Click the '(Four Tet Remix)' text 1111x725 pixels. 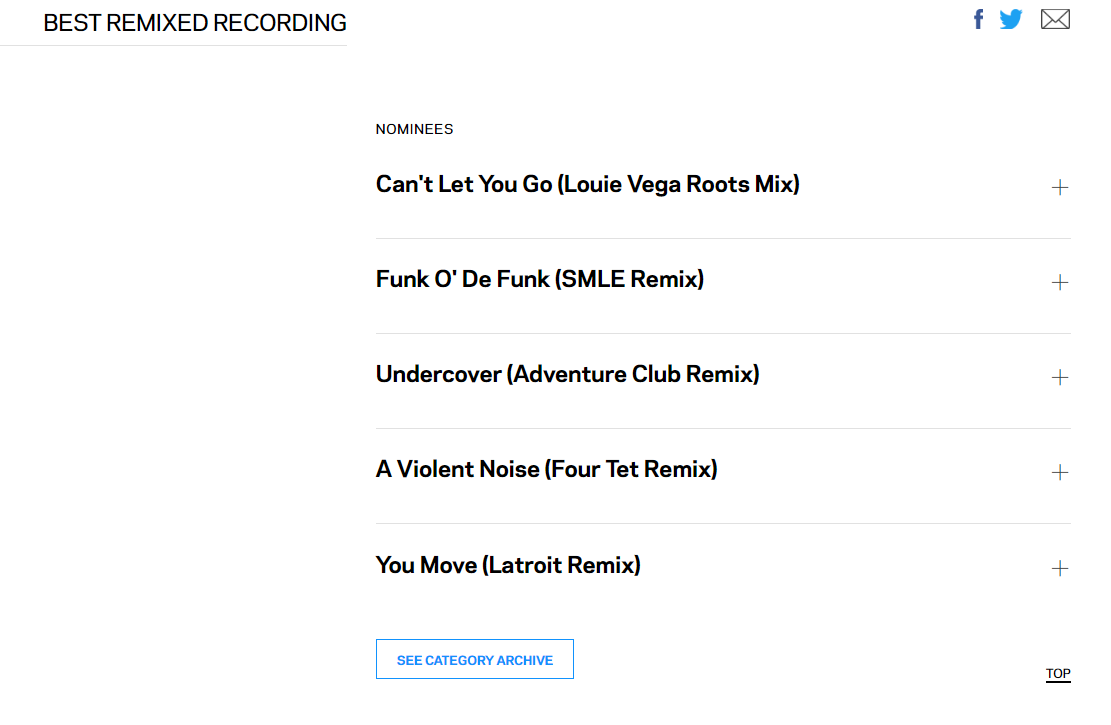(632, 469)
